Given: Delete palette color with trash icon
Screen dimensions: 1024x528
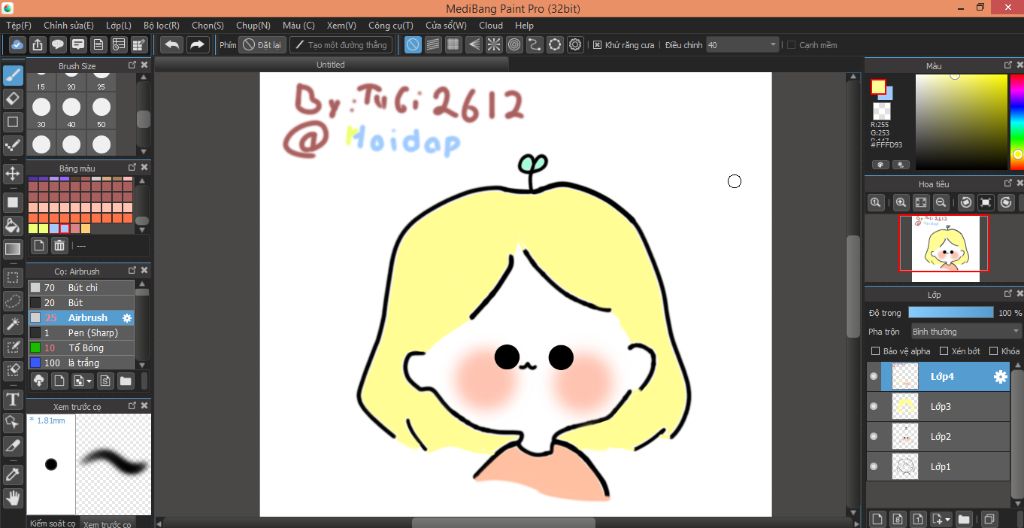Looking at the screenshot, I should [x=59, y=246].
